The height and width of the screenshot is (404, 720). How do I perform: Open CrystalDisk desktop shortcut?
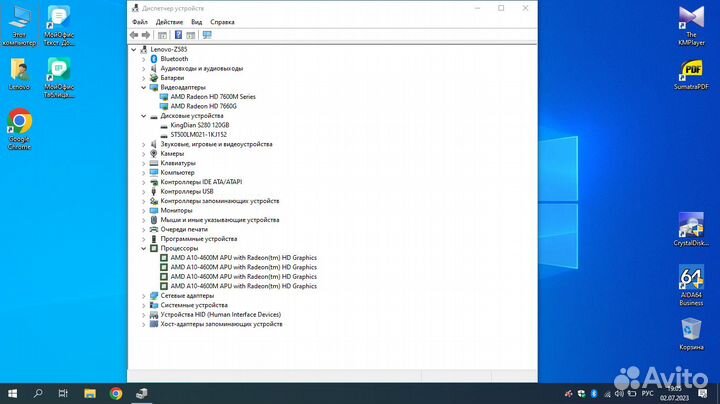[691, 229]
